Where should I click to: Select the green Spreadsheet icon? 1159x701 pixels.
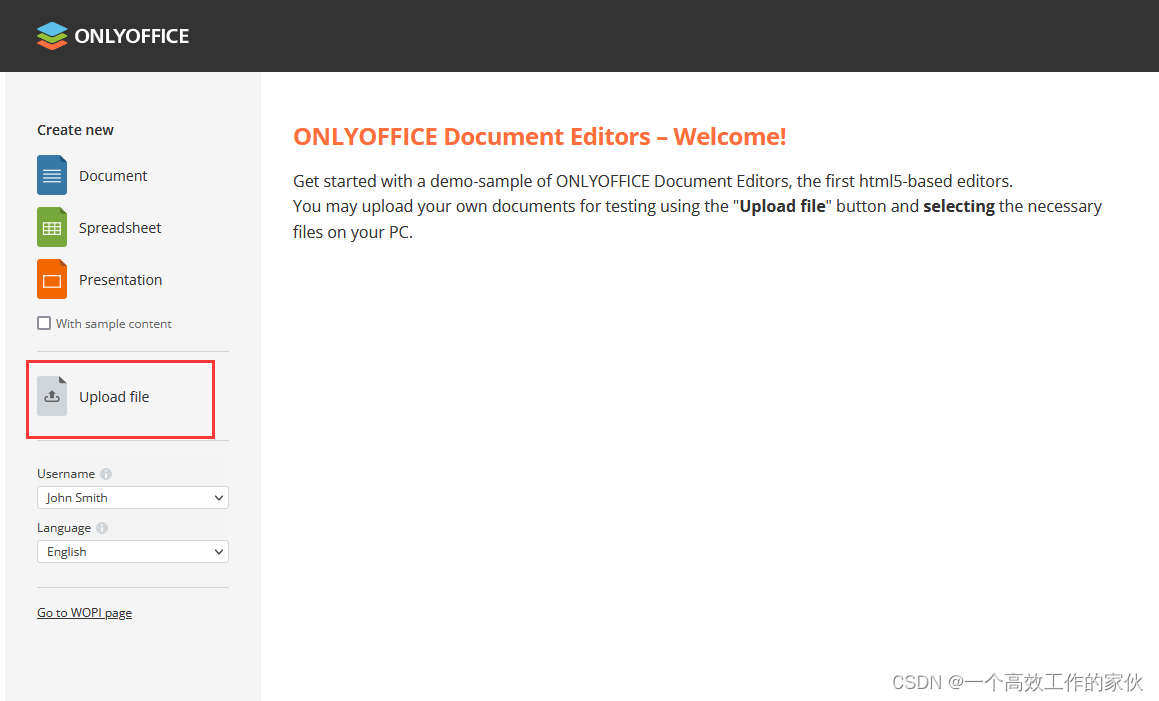point(51,227)
